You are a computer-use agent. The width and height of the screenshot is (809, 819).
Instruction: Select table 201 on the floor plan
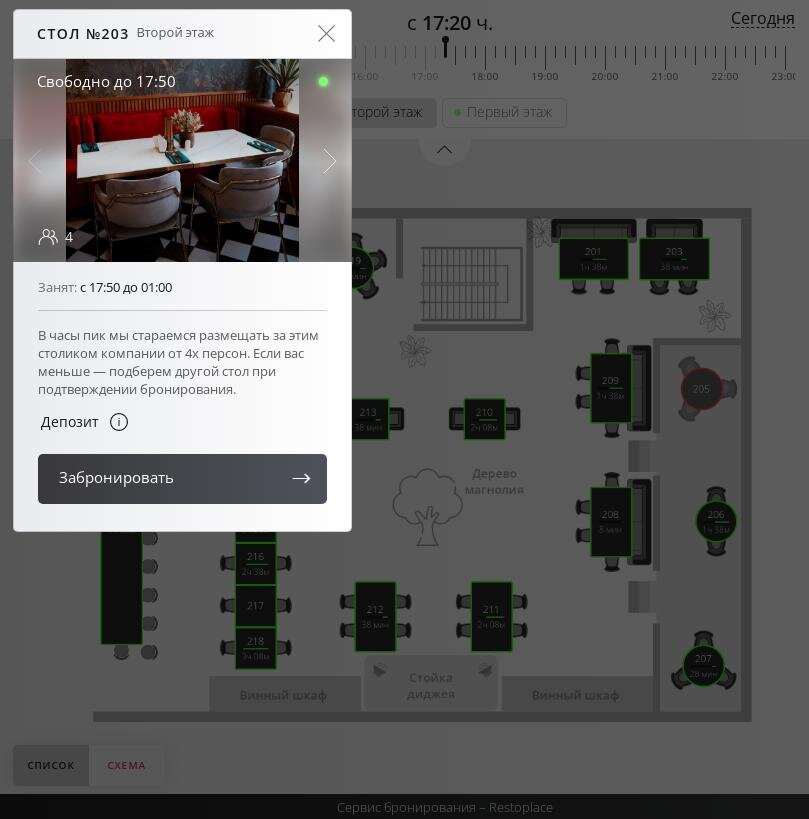(x=593, y=259)
